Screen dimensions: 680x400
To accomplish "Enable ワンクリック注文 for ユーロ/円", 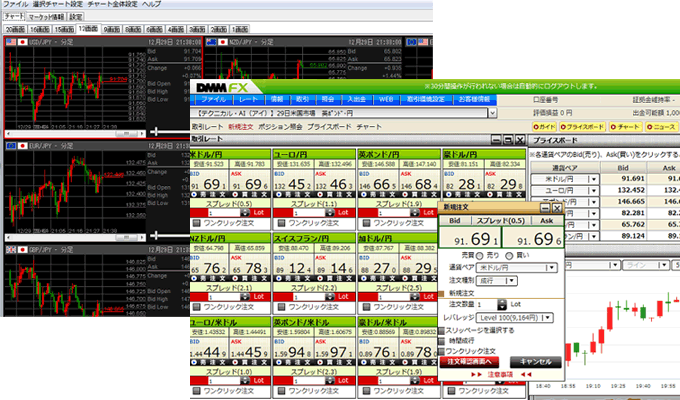I will [x=281, y=223].
